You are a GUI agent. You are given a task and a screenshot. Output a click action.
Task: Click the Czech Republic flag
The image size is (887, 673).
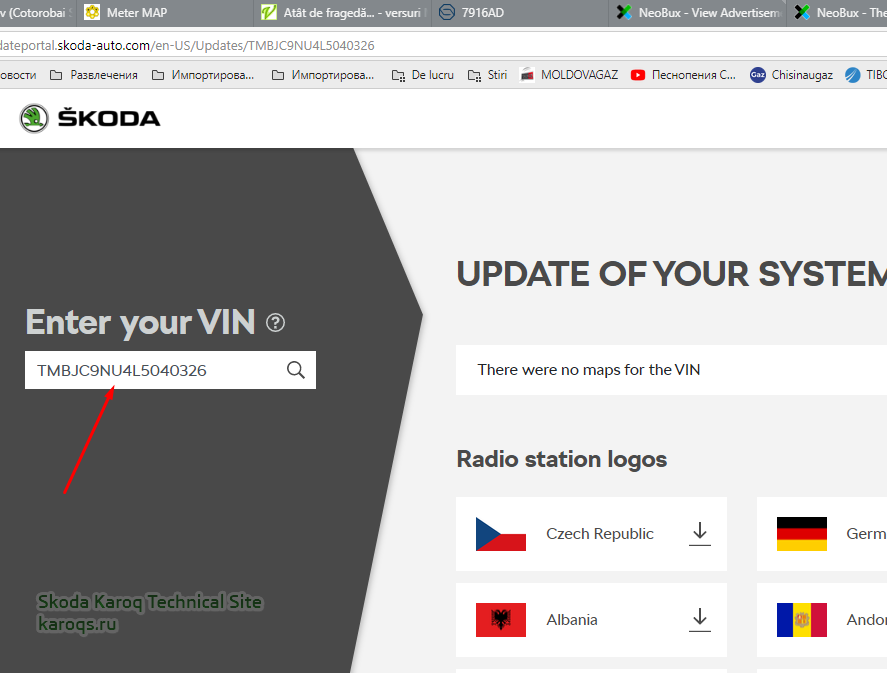tap(501, 534)
